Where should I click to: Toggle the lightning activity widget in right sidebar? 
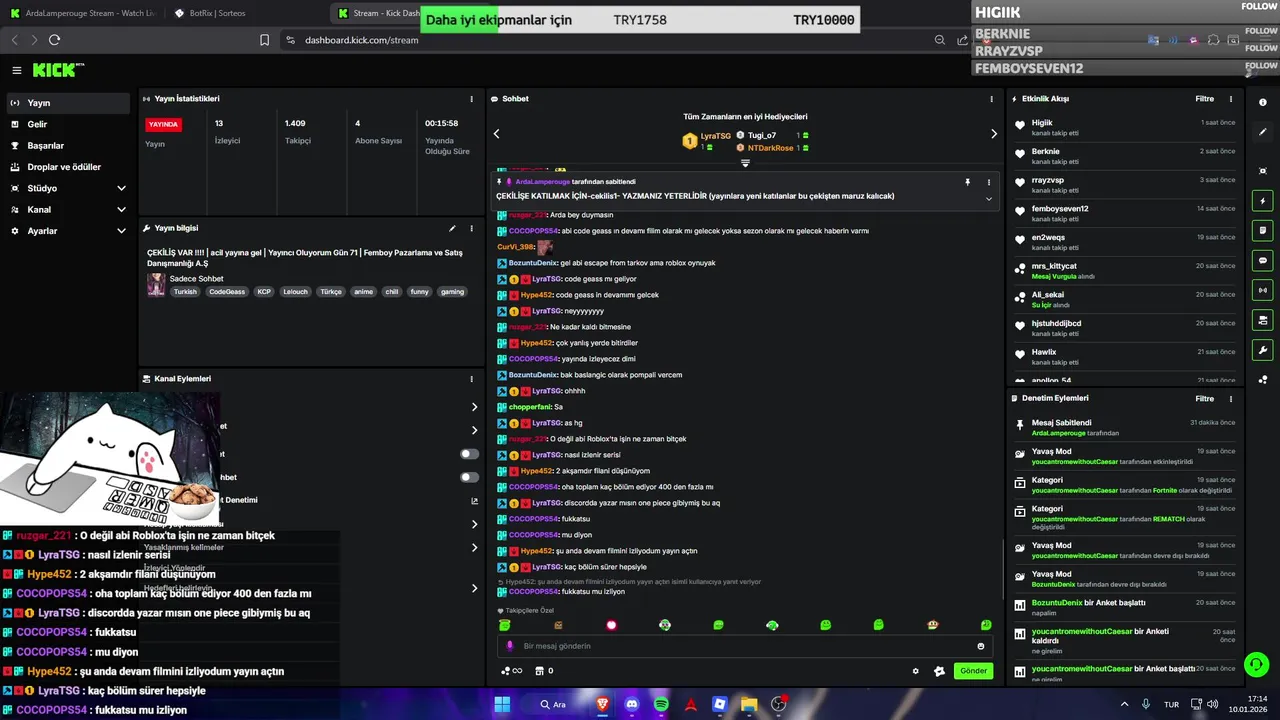point(1263,200)
